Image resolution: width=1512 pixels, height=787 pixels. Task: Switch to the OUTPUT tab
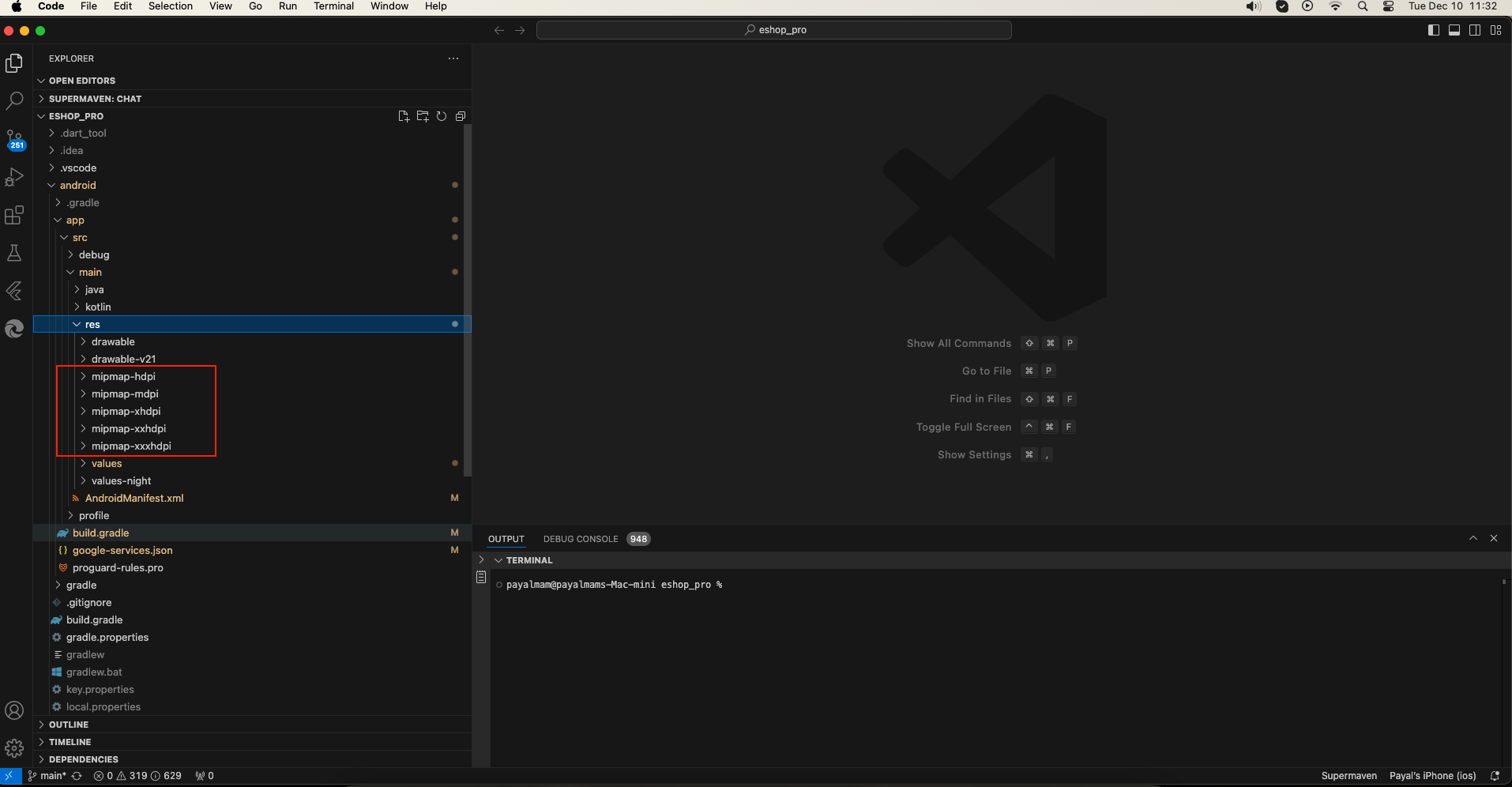point(506,539)
